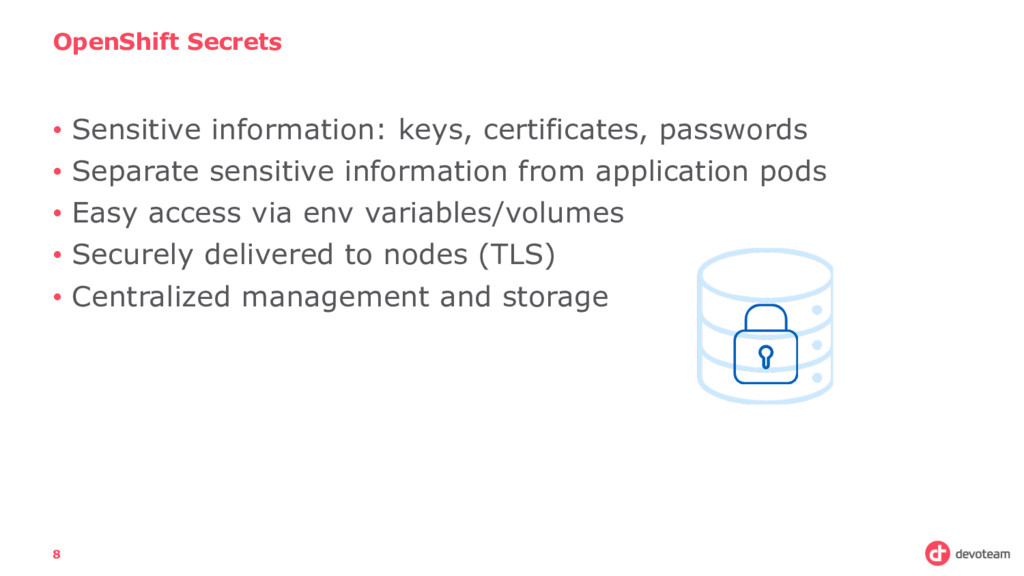Select the database cylinder graphic

765,326
